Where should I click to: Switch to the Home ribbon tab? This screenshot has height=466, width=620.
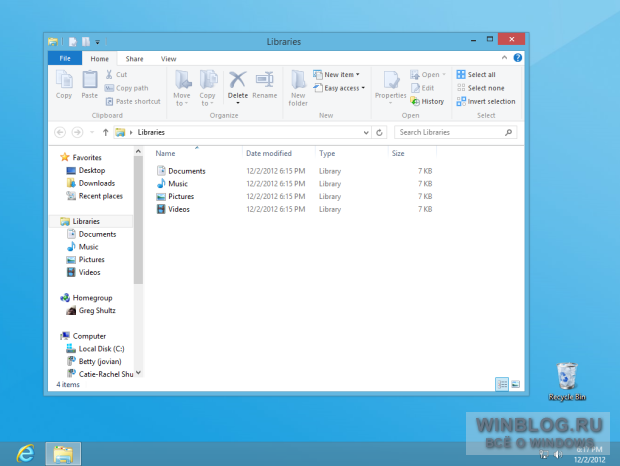pyautogui.click(x=99, y=59)
